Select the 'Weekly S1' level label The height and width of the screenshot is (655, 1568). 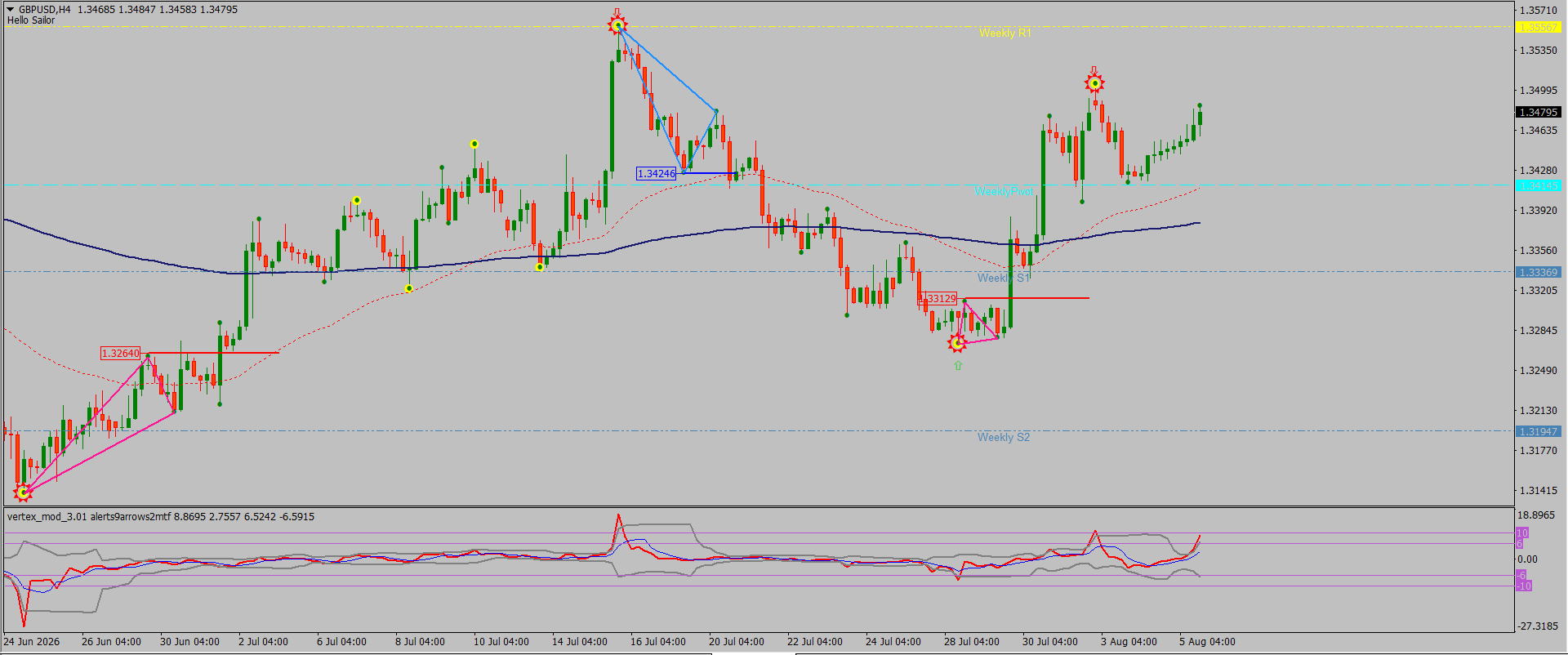1003,278
